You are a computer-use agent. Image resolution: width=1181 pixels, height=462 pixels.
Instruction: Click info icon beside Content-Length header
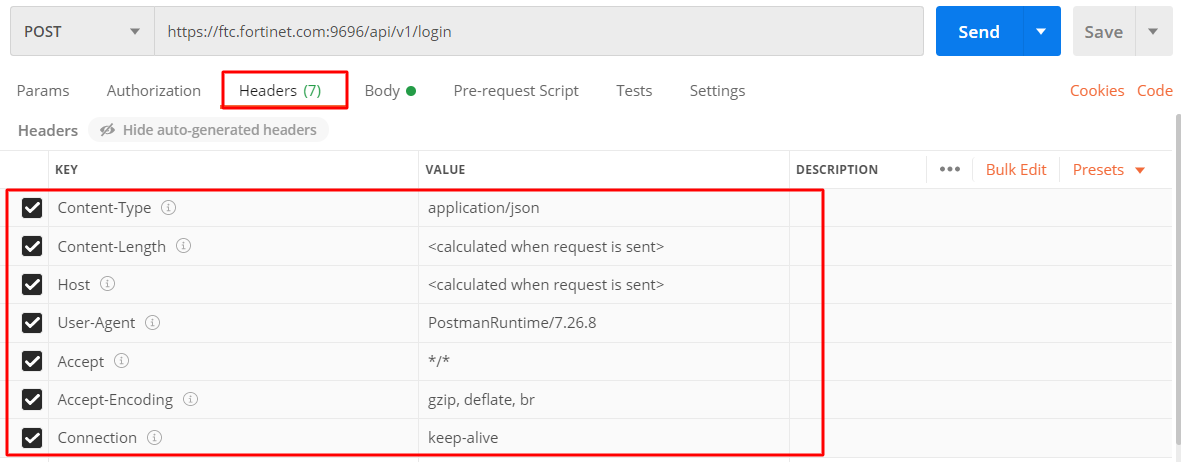[x=184, y=246]
